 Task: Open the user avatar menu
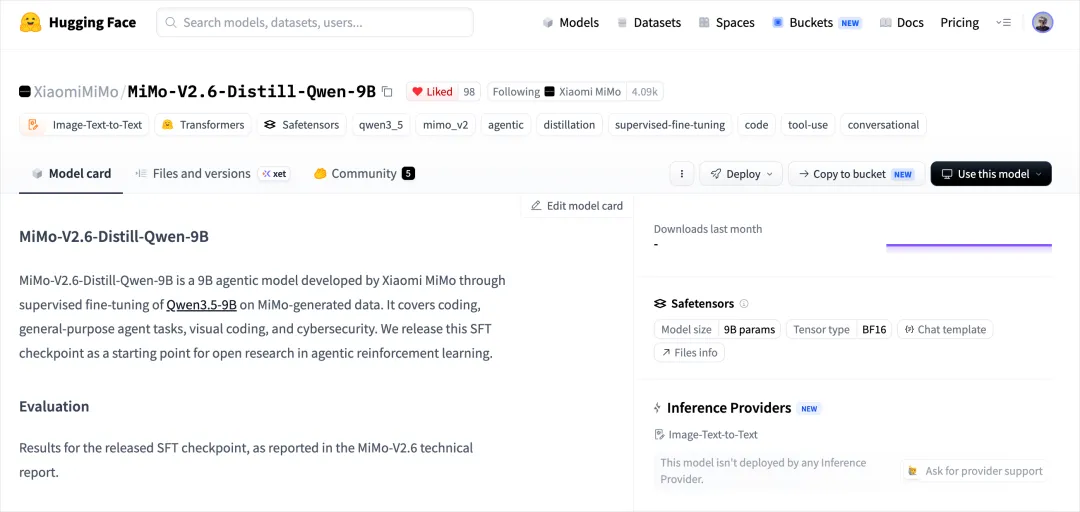click(x=1042, y=23)
